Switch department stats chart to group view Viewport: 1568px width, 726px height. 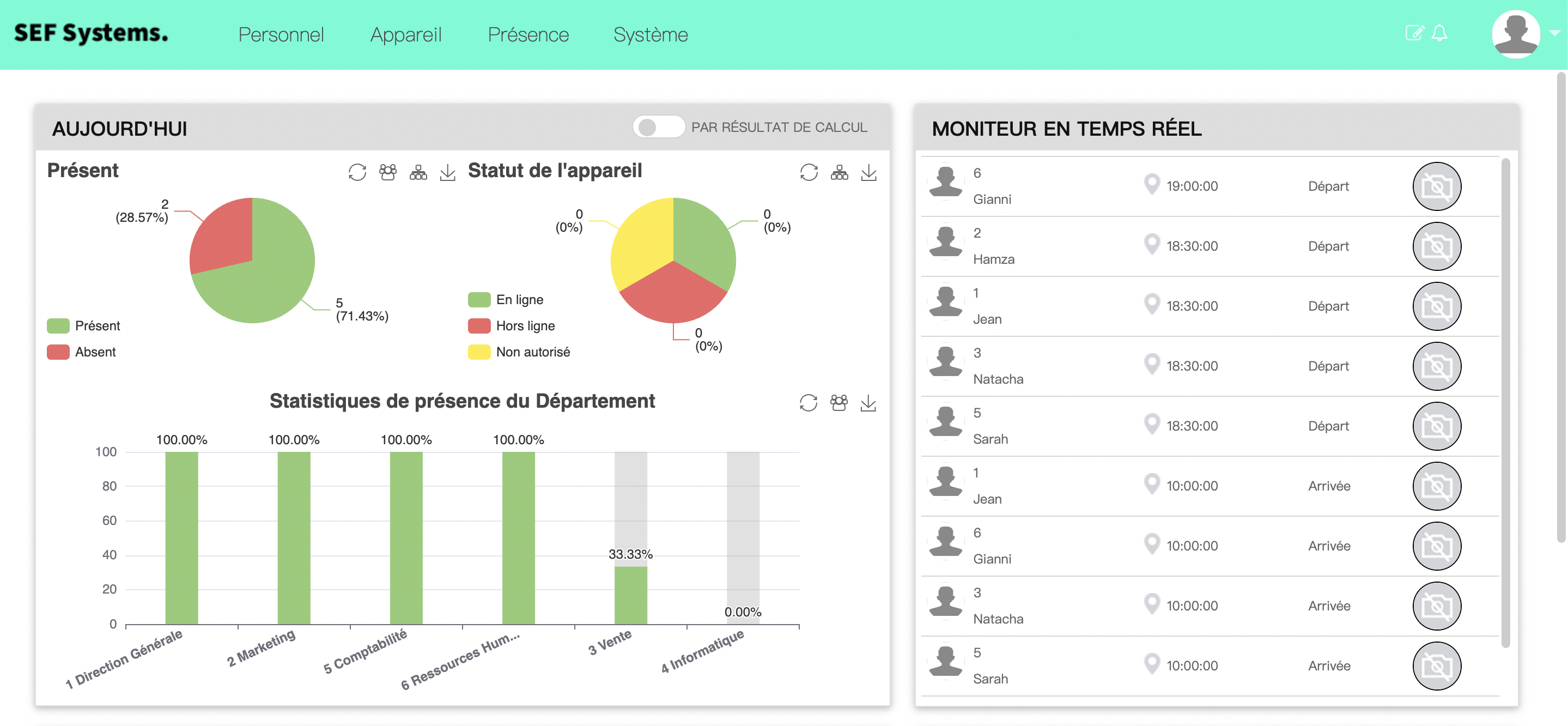click(x=839, y=403)
